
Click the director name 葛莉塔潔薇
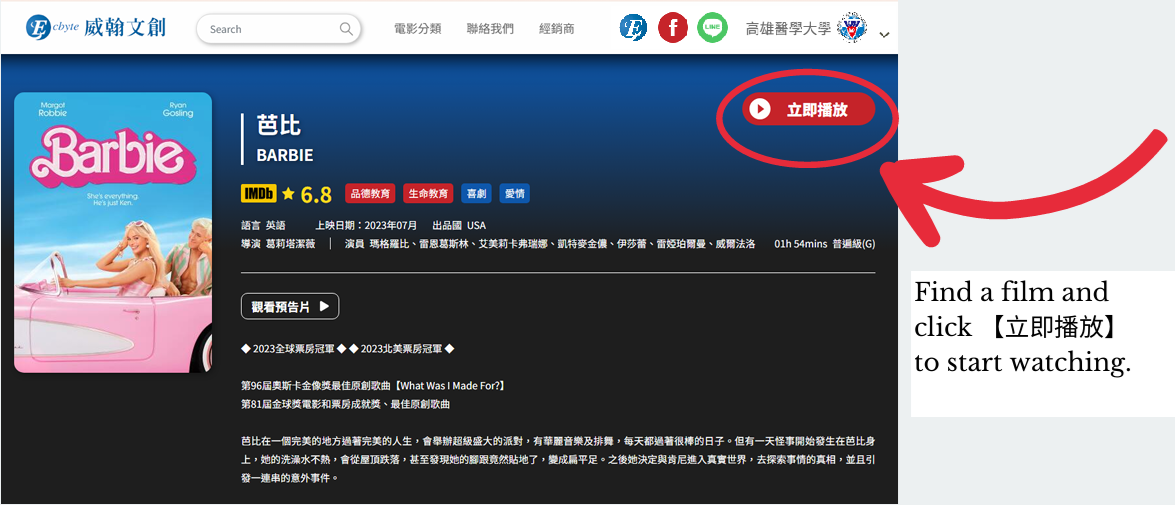[291, 244]
